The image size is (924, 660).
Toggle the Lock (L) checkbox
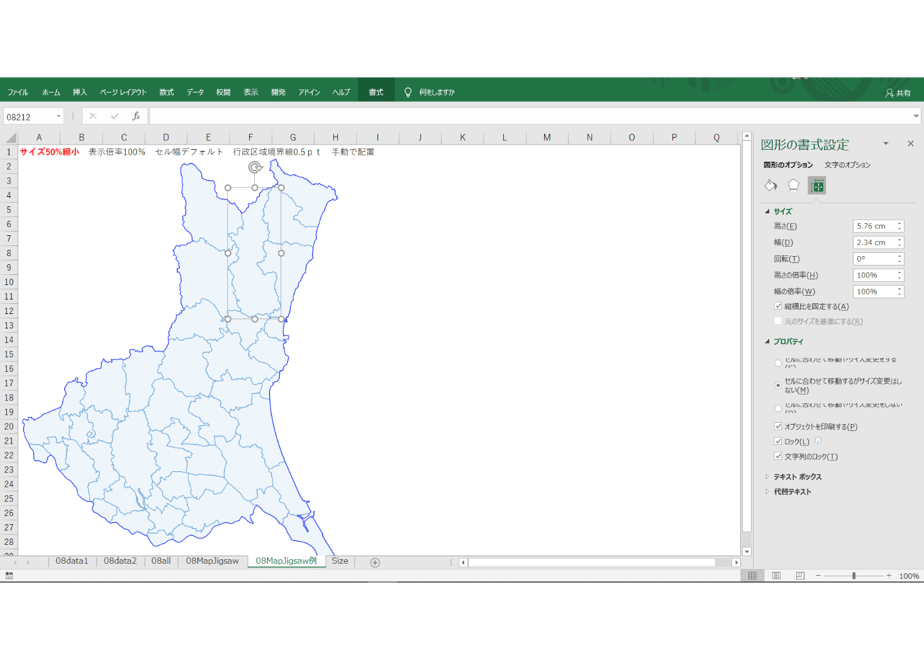[778, 441]
